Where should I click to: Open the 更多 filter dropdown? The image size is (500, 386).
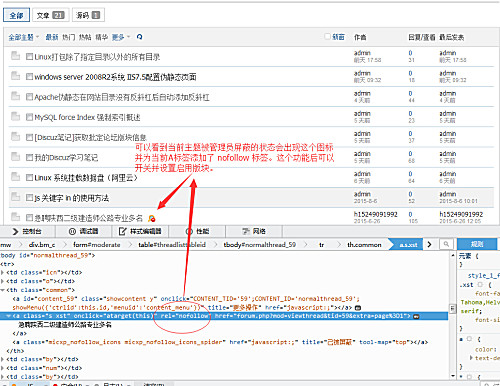pos(121,37)
